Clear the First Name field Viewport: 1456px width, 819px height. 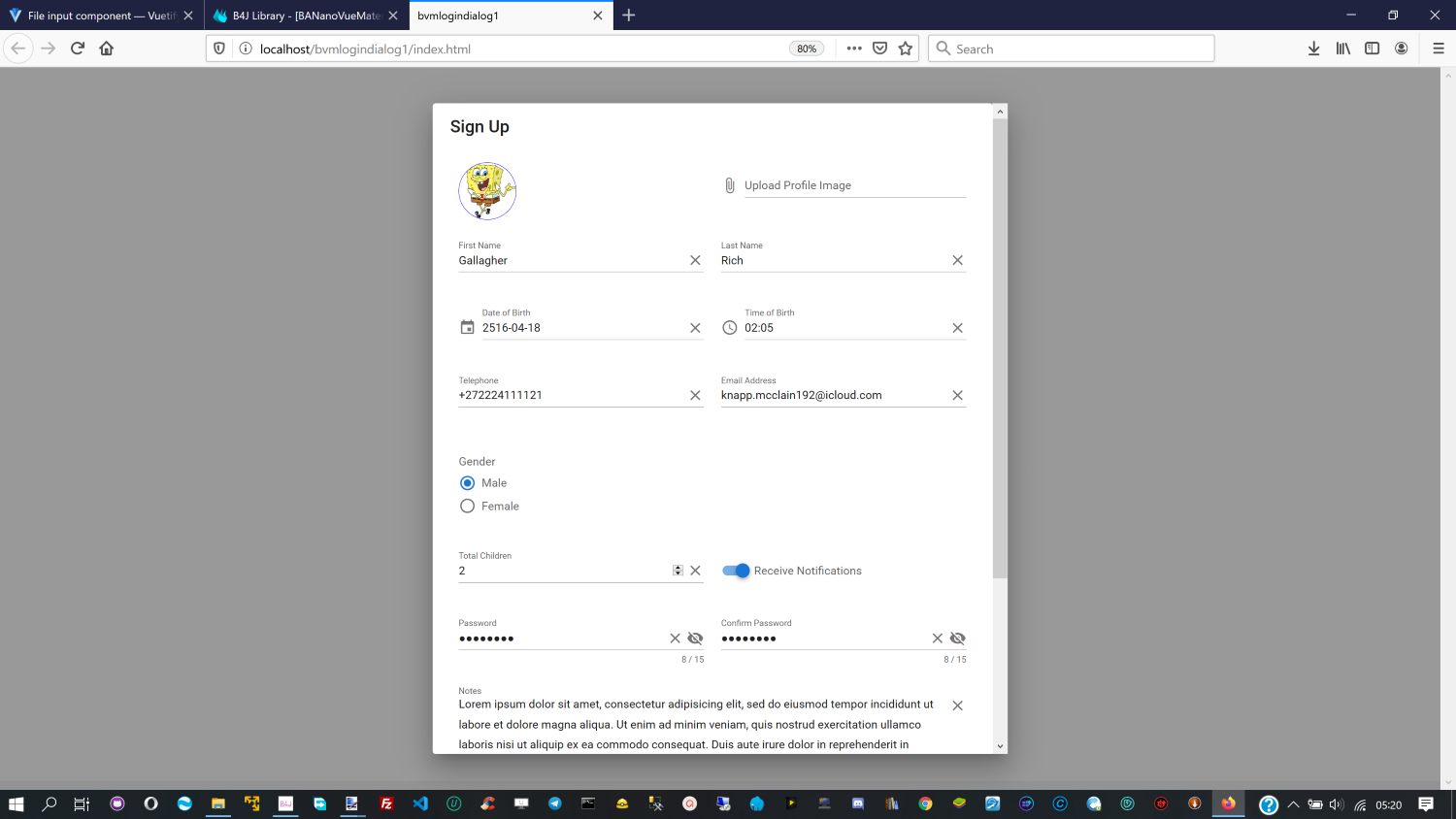[x=695, y=260]
